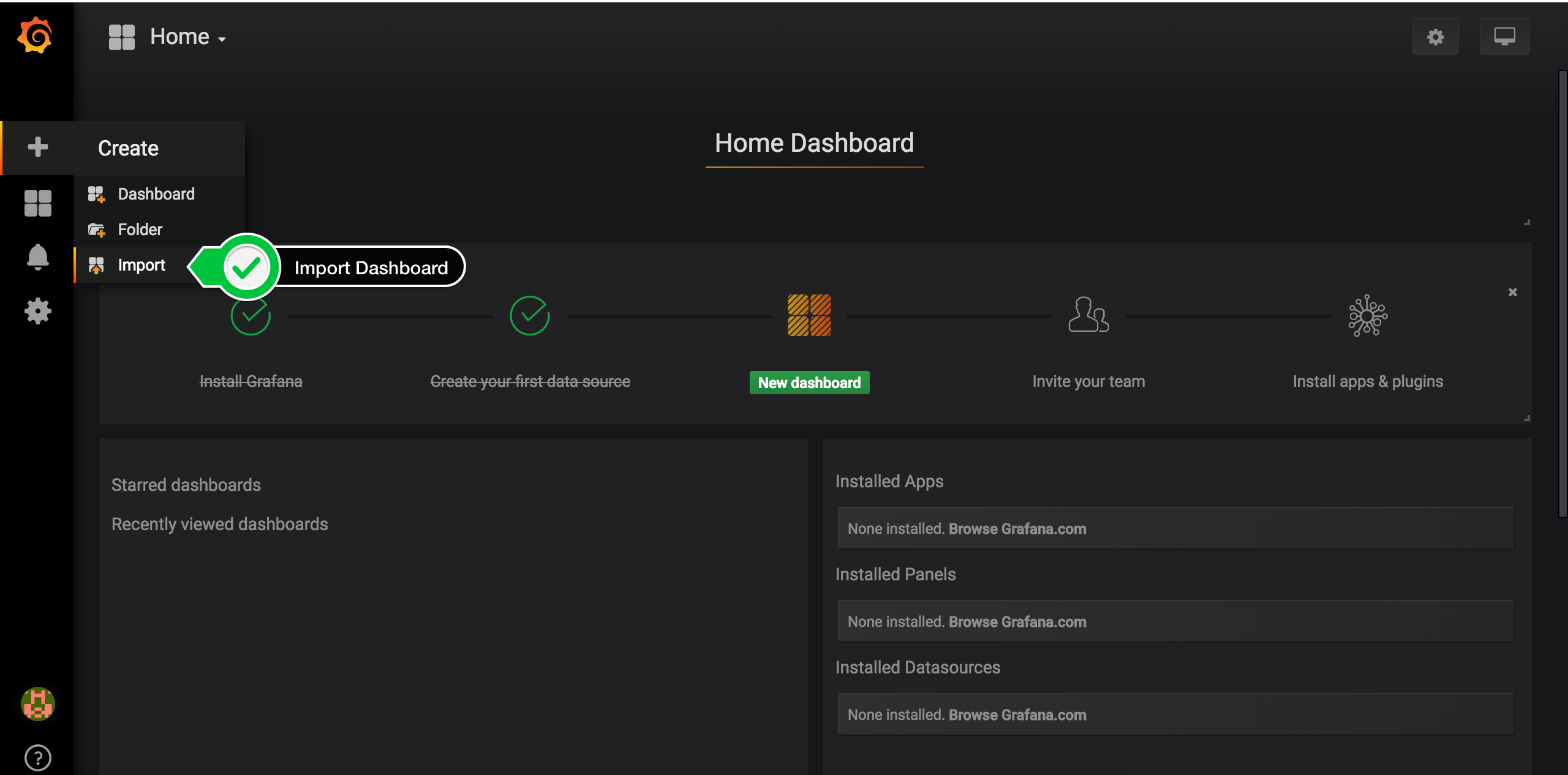This screenshot has width=1568, height=775.
Task: Open Browse Grafana.com under Installed Panels
Action: [1017, 622]
